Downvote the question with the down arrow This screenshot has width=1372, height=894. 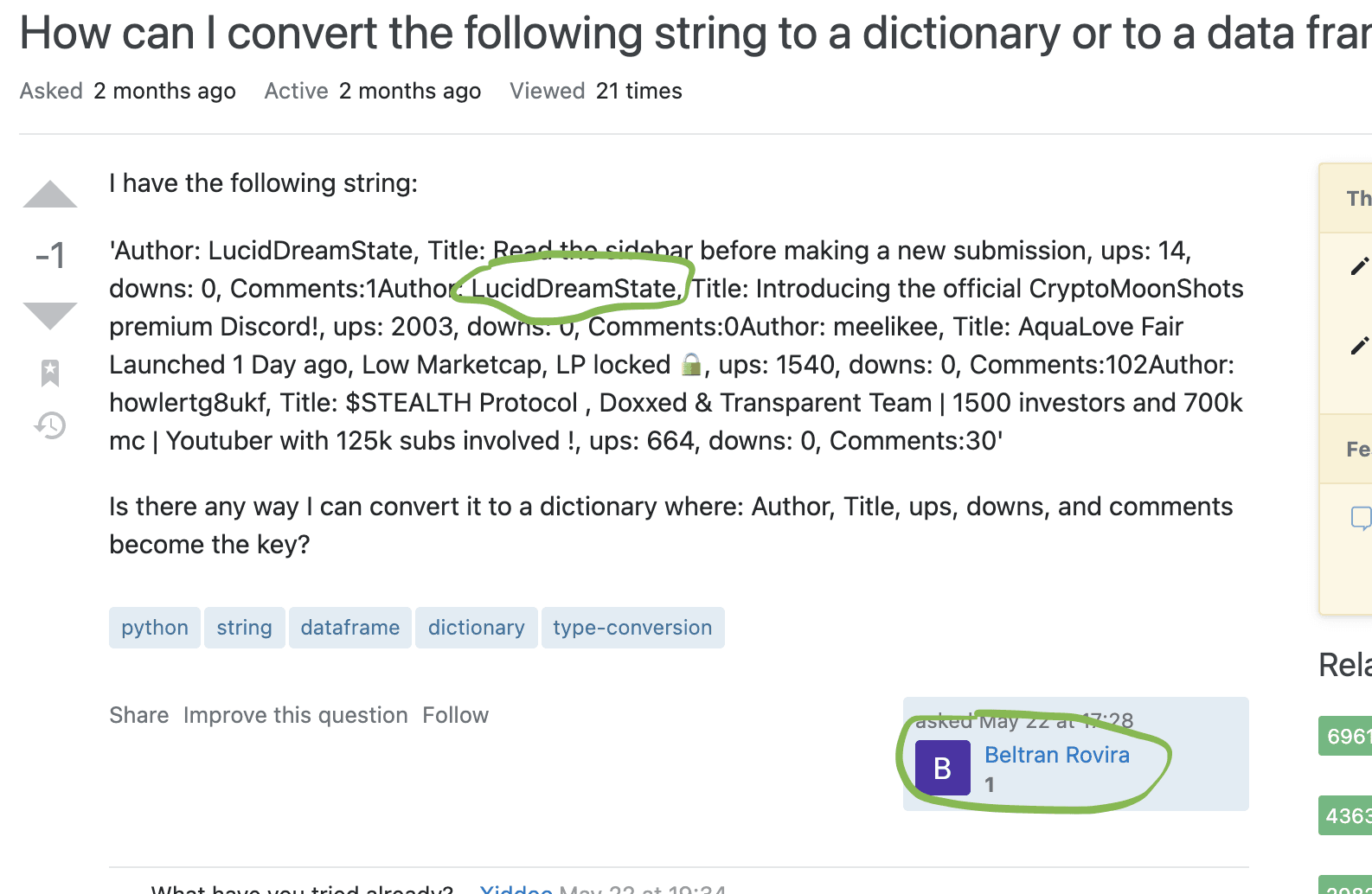tap(50, 315)
